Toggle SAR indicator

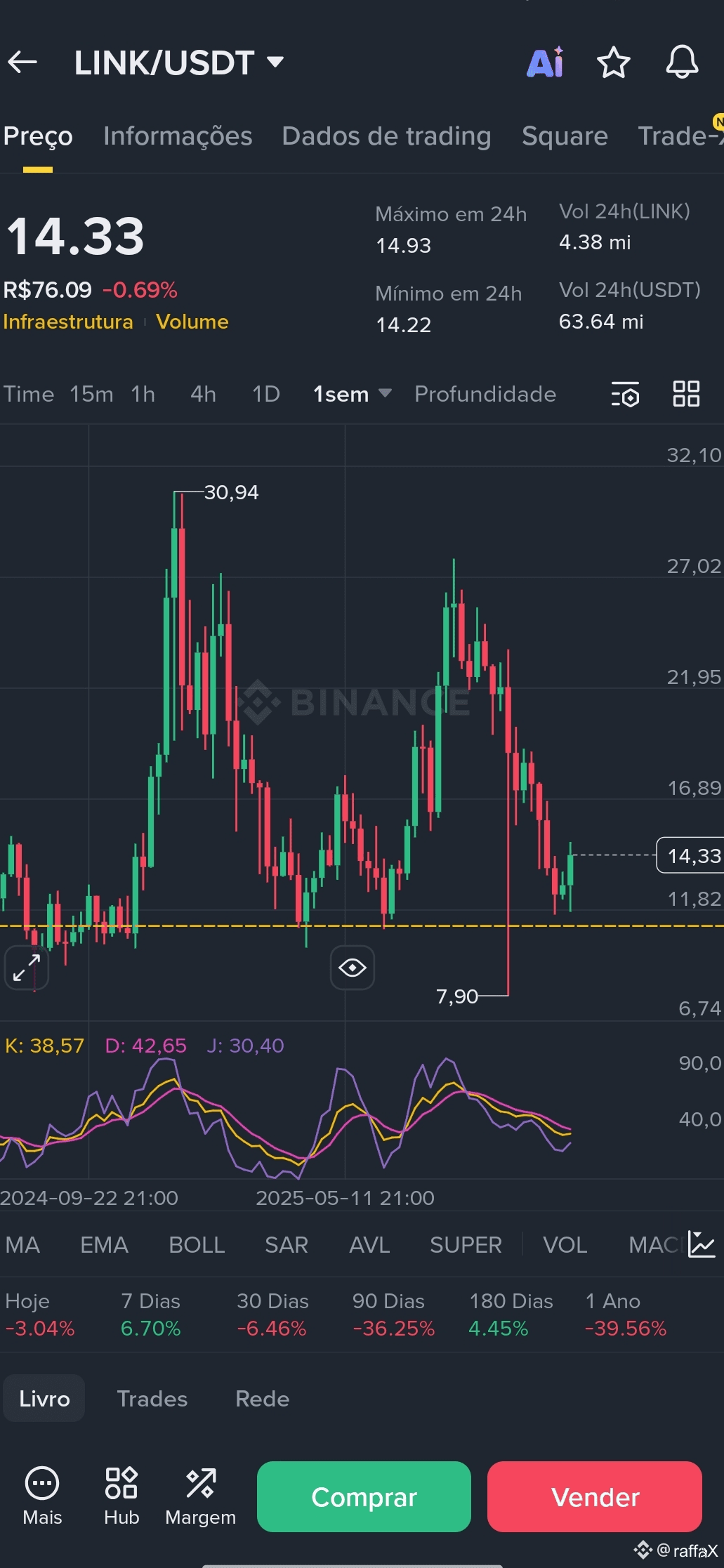coord(287,1245)
